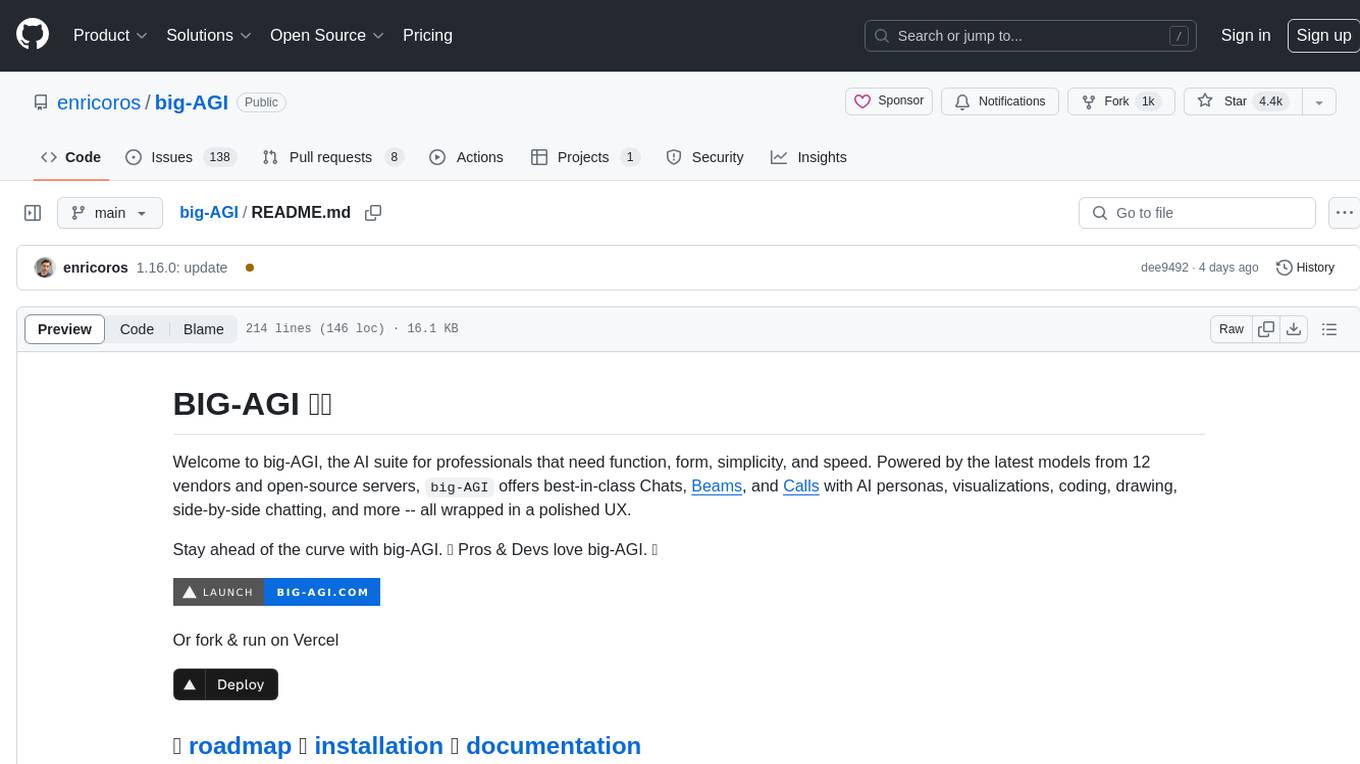
Task: Click Sign in link
Action: coord(1245,35)
